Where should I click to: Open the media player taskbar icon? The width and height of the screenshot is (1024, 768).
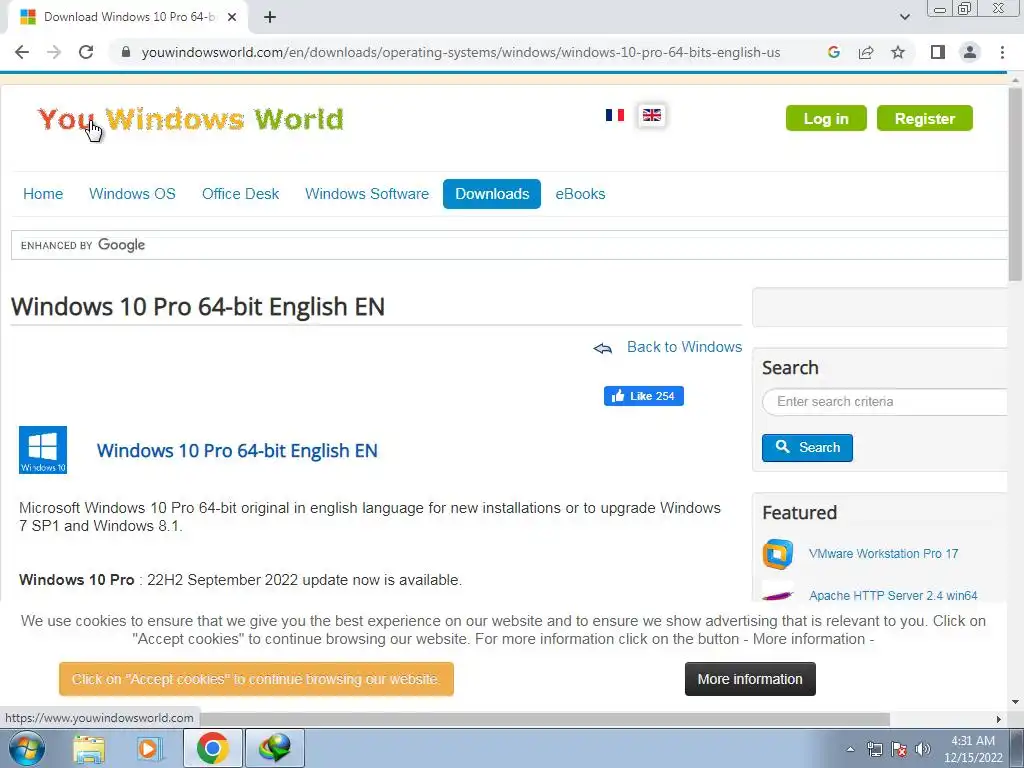(150, 748)
